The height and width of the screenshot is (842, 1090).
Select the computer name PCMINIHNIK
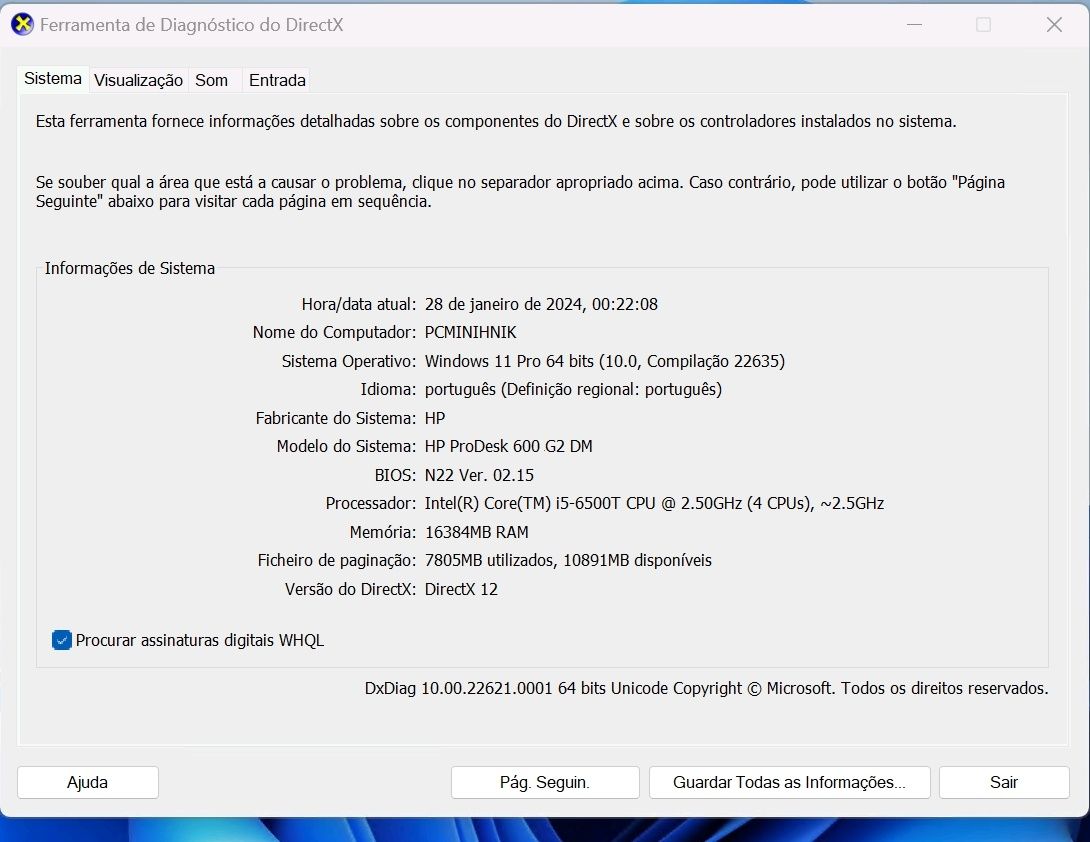[x=471, y=332]
